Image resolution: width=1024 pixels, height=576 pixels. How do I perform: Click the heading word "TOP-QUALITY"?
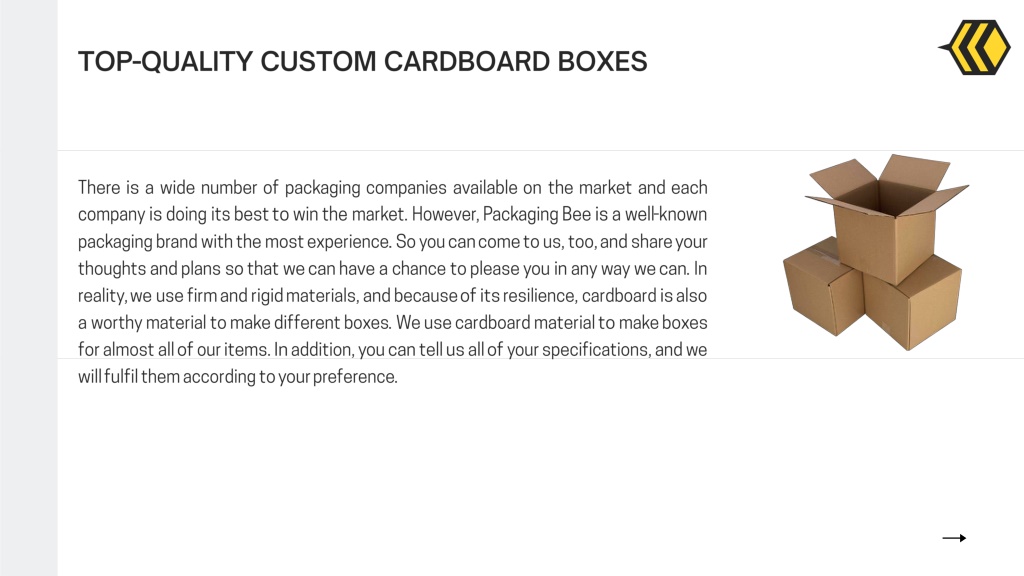tap(165, 61)
